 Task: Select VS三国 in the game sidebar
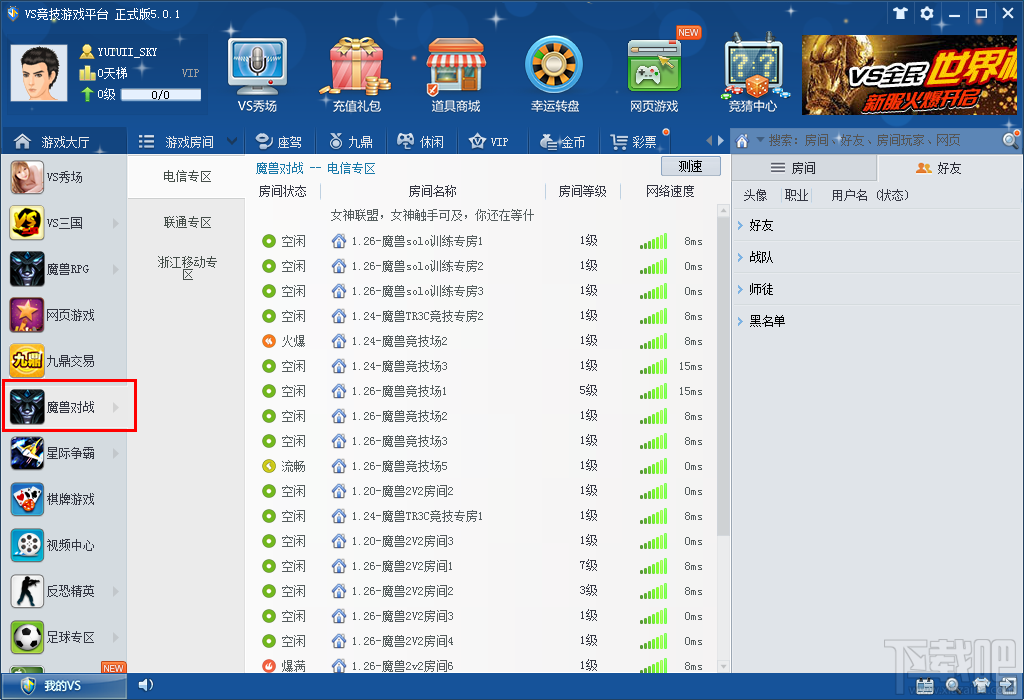65,223
